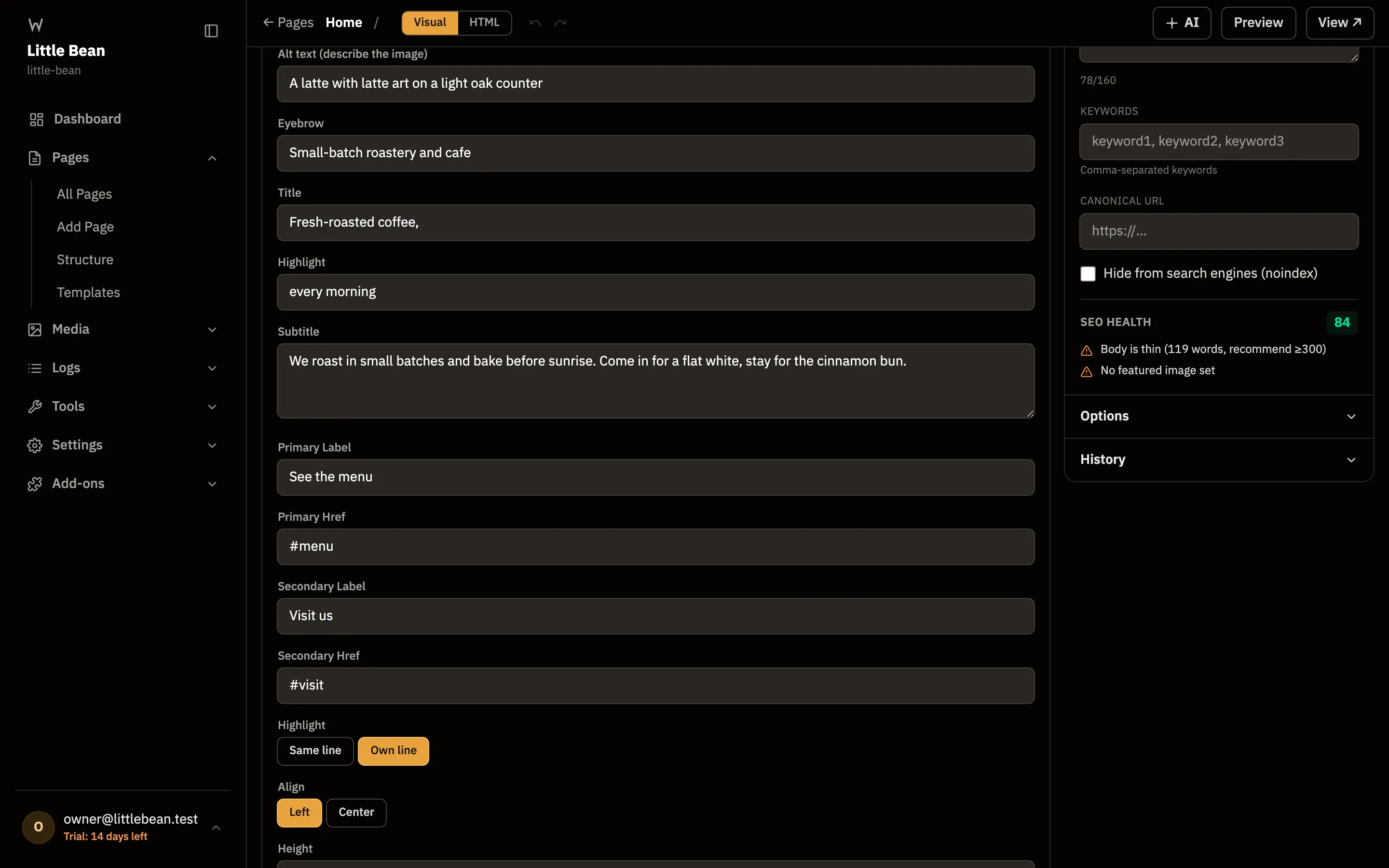This screenshot has height=868, width=1389.
Task: Expand the History section
Action: (1219, 459)
